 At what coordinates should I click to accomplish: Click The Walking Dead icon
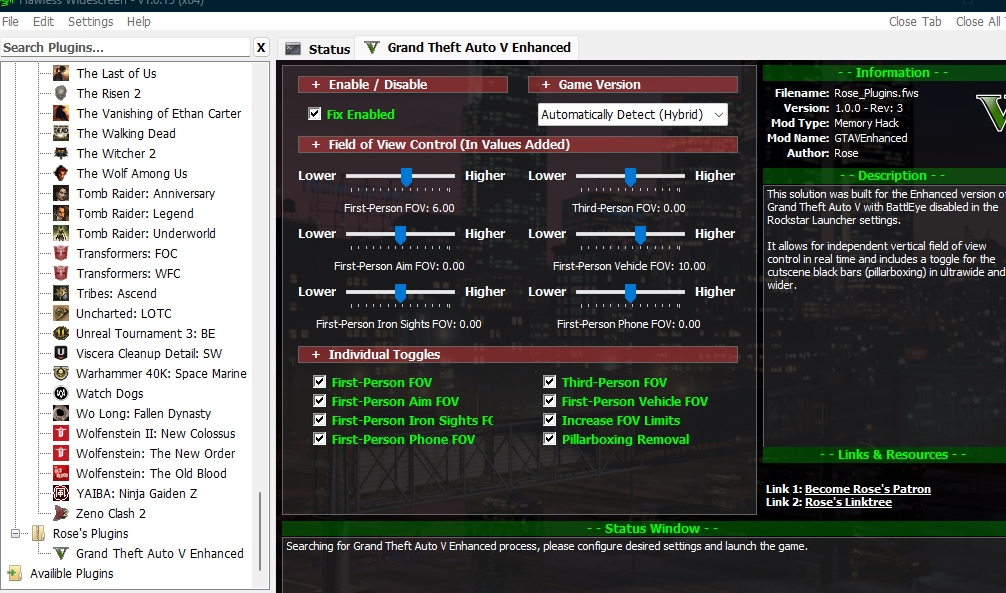[x=61, y=133]
